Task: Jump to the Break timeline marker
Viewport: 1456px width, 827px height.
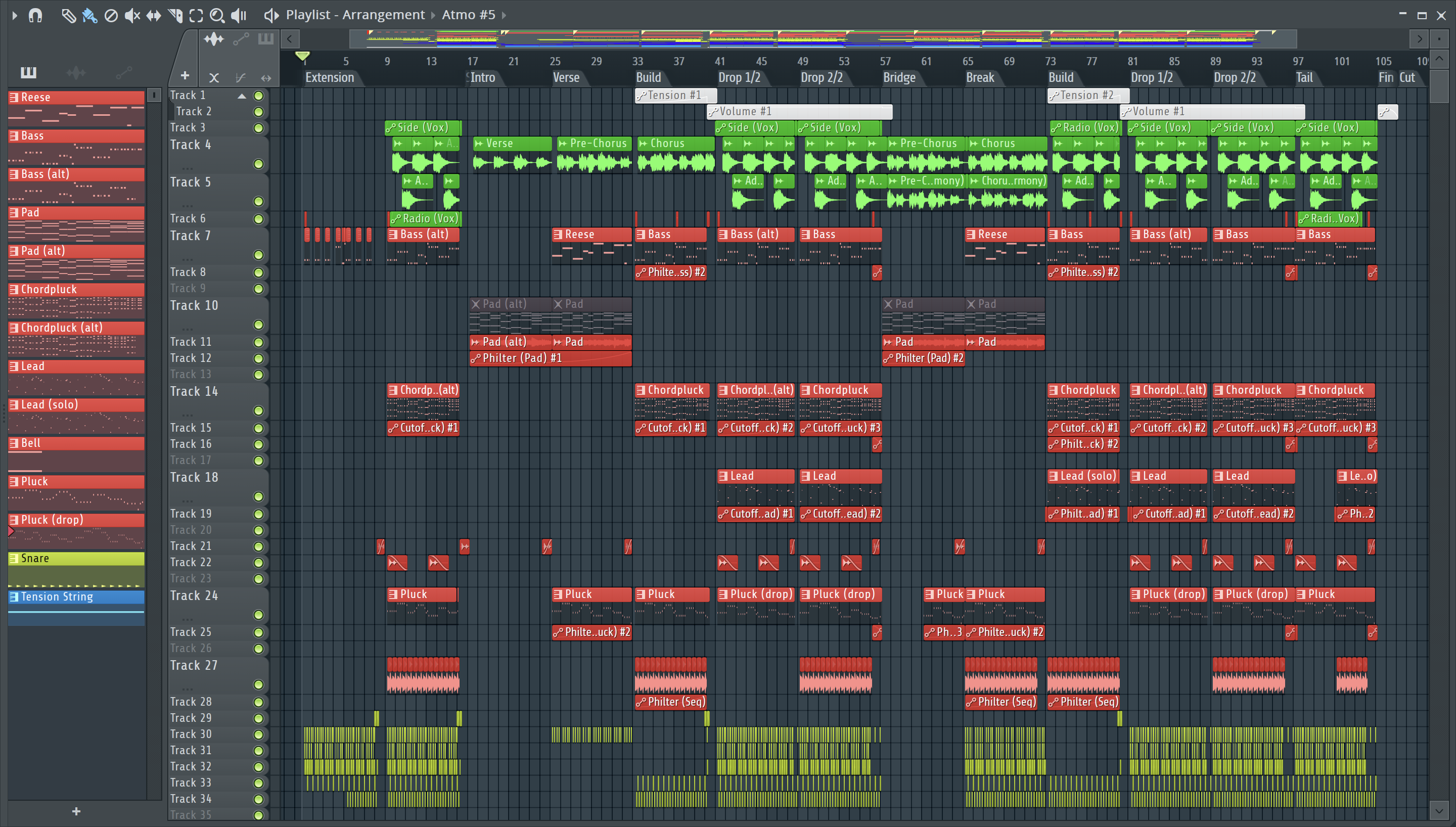Action: coord(980,78)
